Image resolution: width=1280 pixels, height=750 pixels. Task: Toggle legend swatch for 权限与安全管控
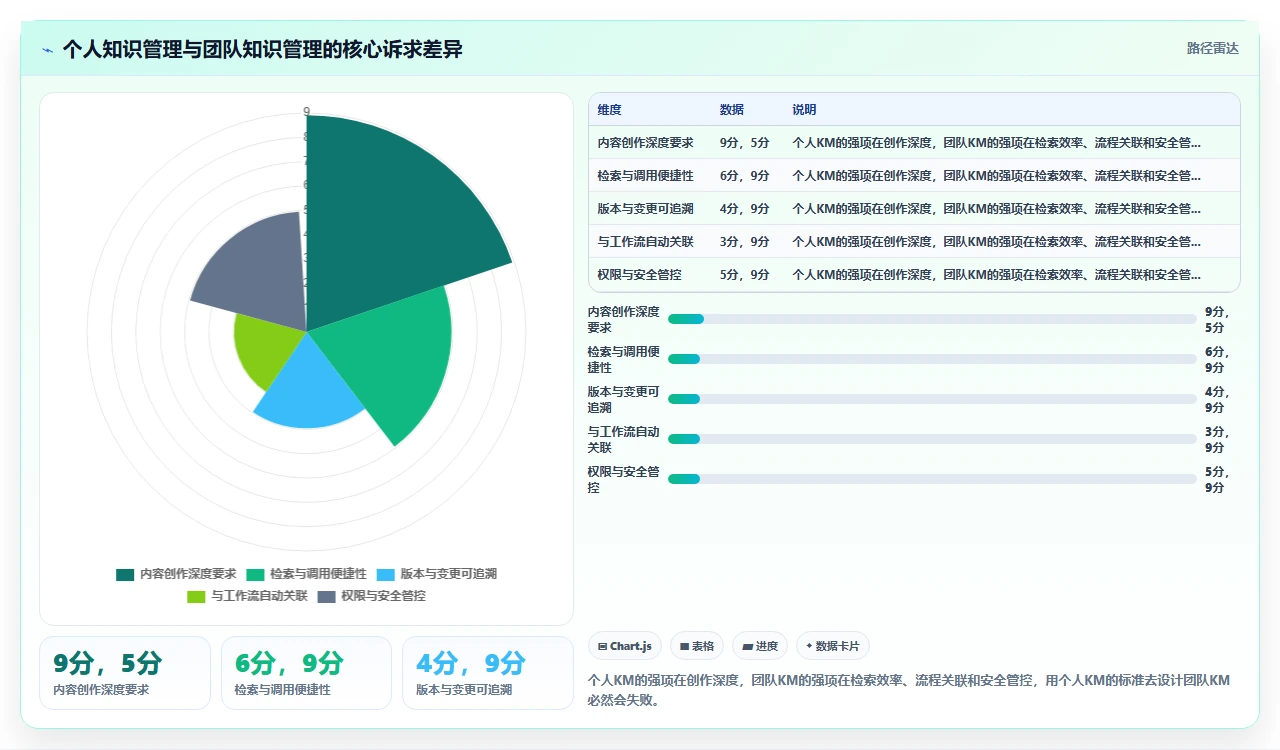point(326,596)
